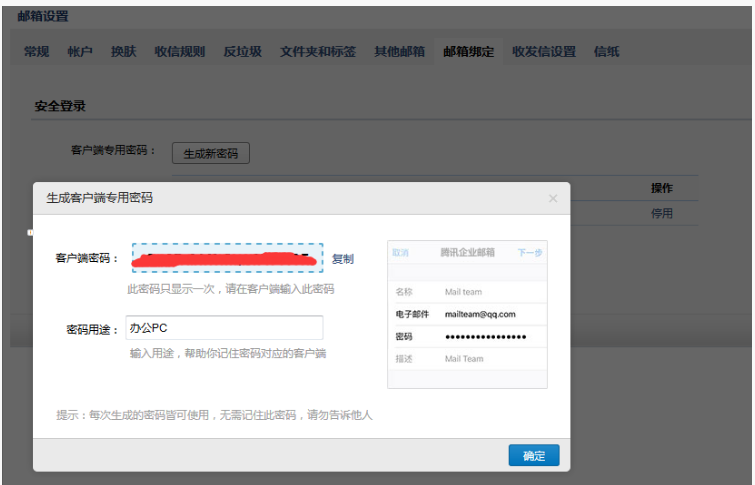Select the 反垃圾 tab

coord(242,52)
